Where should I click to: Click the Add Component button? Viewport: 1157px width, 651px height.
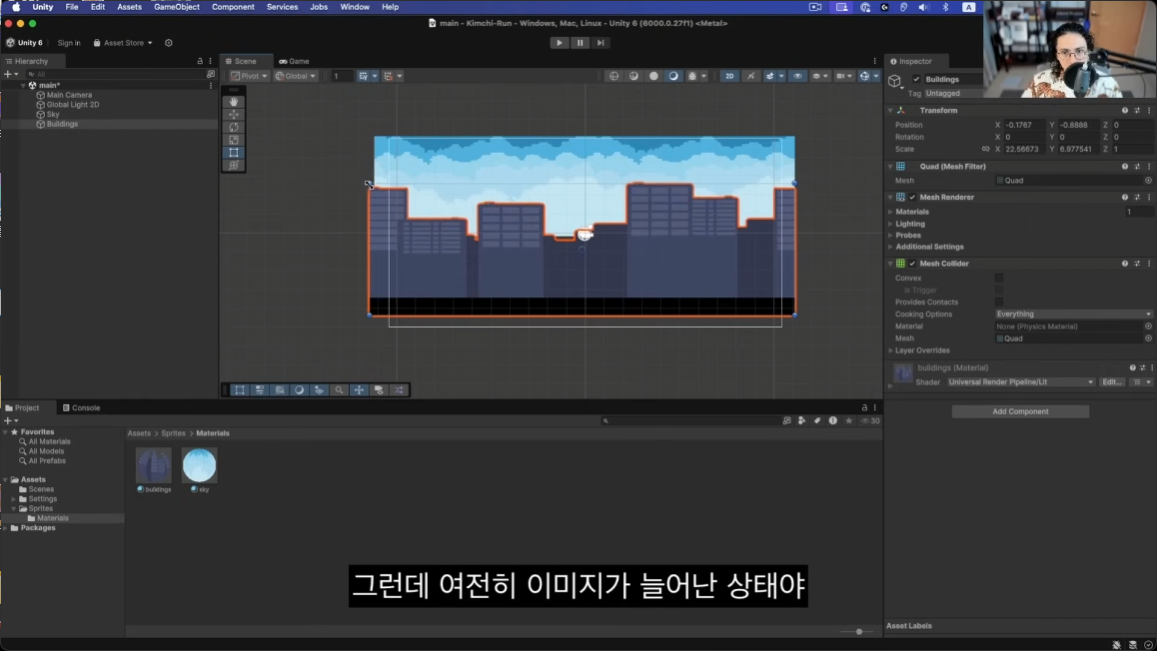[x=1020, y=412]
